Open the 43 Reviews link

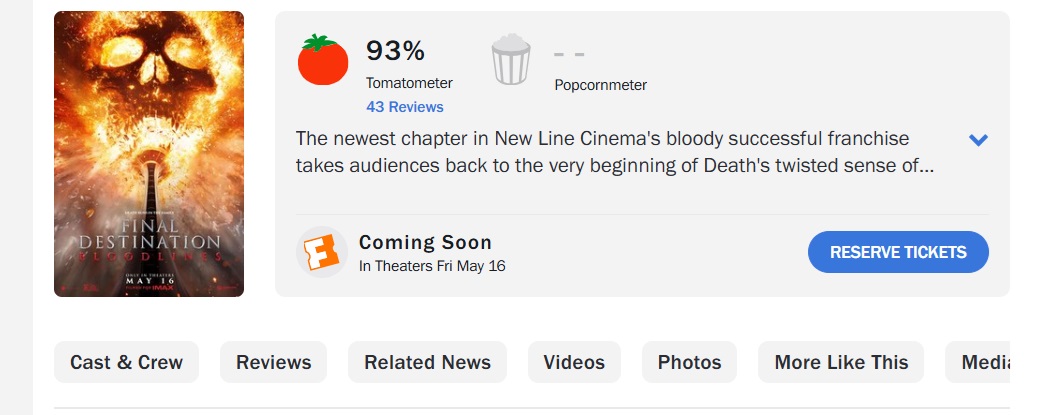tap(404, 107)
